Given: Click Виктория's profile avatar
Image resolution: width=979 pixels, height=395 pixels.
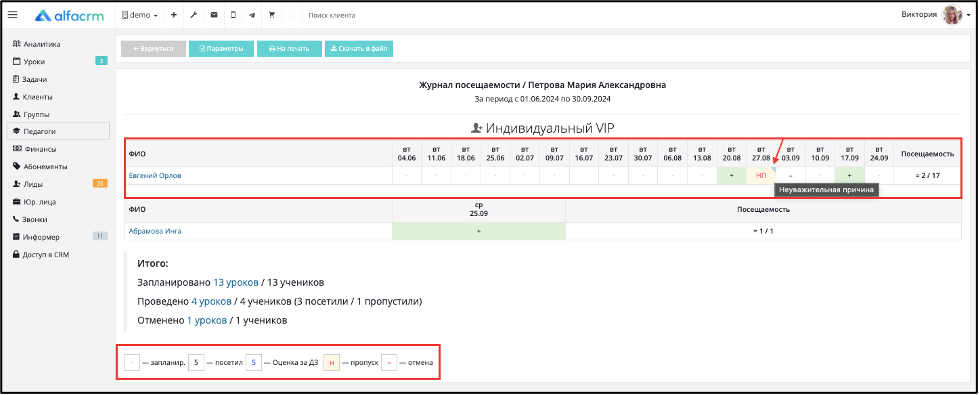Looking at the screenshot, I should (952, 15).
